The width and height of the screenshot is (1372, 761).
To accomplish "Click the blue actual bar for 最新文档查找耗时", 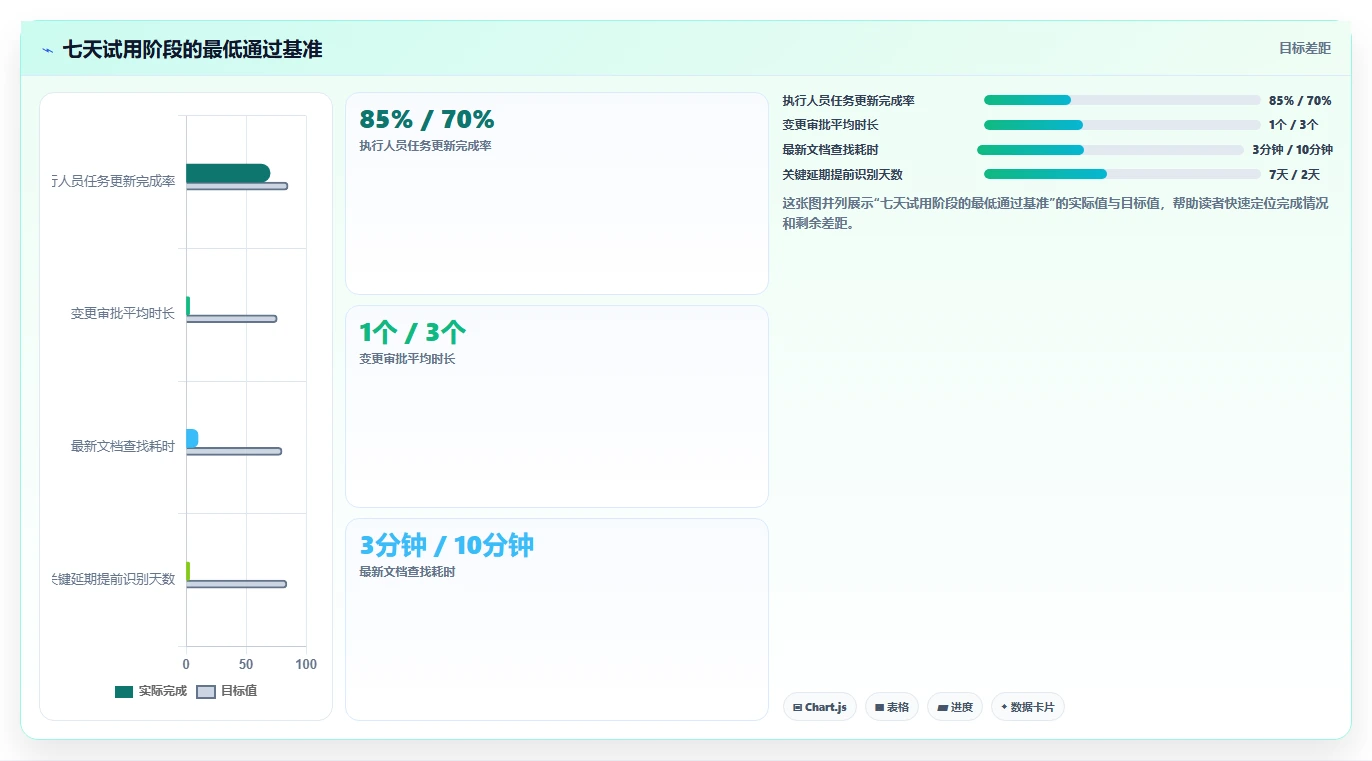I will pos(192,438).
